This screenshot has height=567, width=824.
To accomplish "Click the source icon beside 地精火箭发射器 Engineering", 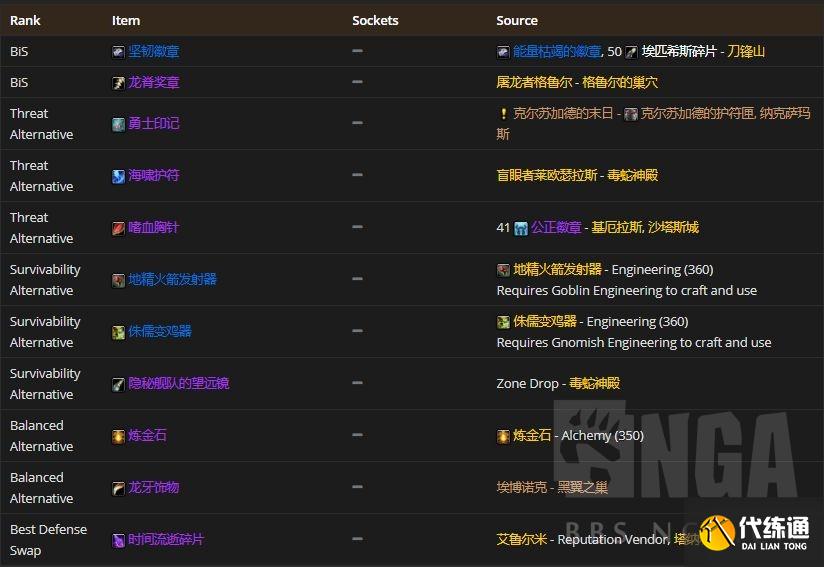I will tap(503, 270).
